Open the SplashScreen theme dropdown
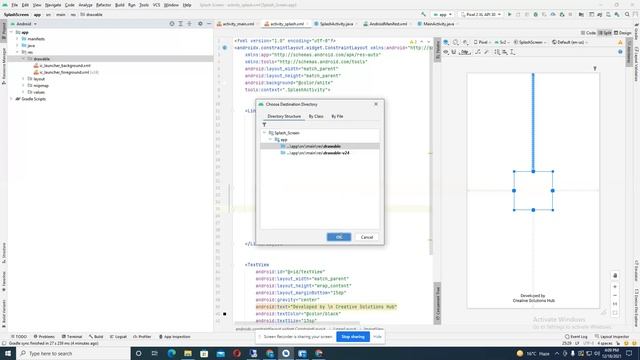Image resolution: width=640 pixels, height=360 pixels. 530,42
